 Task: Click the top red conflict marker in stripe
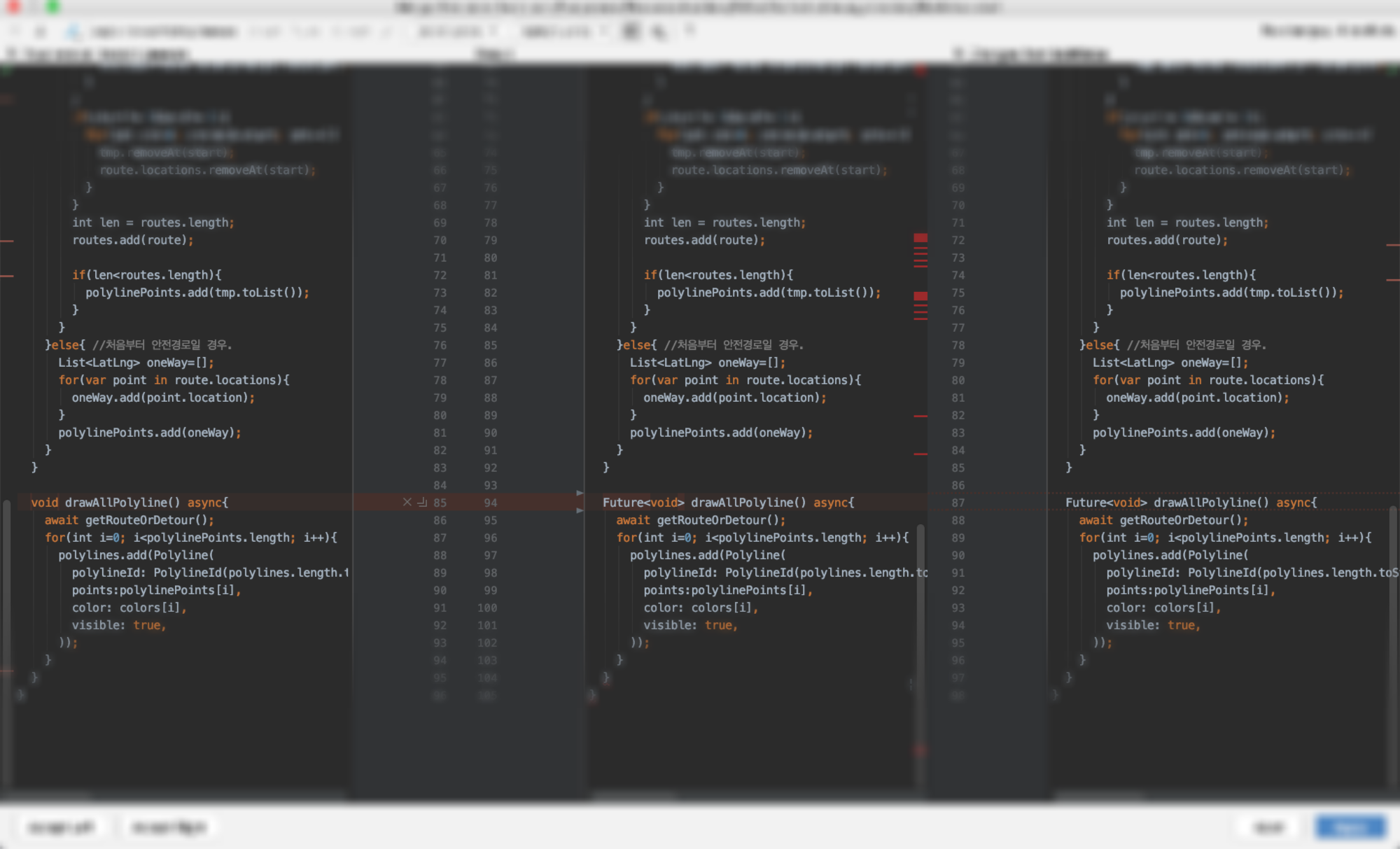920,239
